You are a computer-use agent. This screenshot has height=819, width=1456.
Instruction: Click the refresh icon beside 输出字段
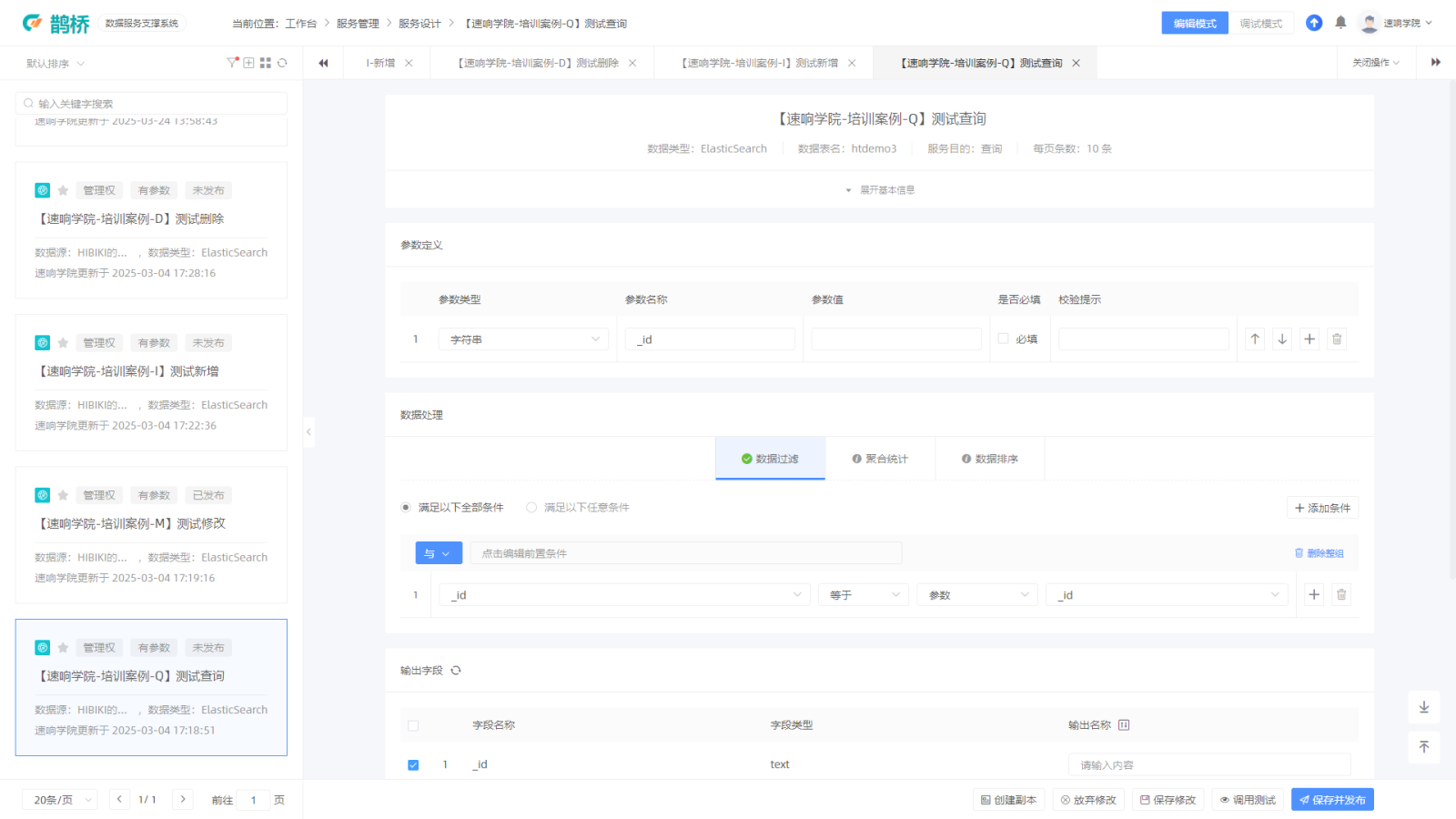(456, 671)
